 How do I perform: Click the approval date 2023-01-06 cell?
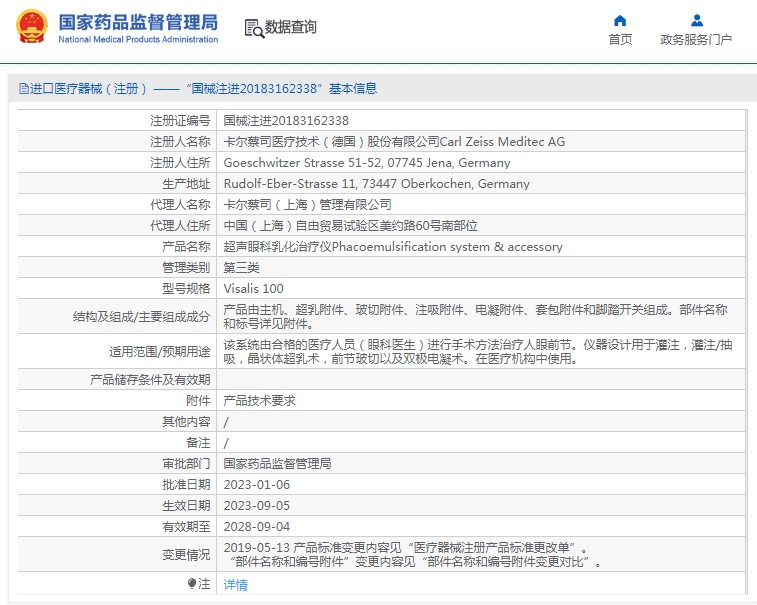point(256,484)
